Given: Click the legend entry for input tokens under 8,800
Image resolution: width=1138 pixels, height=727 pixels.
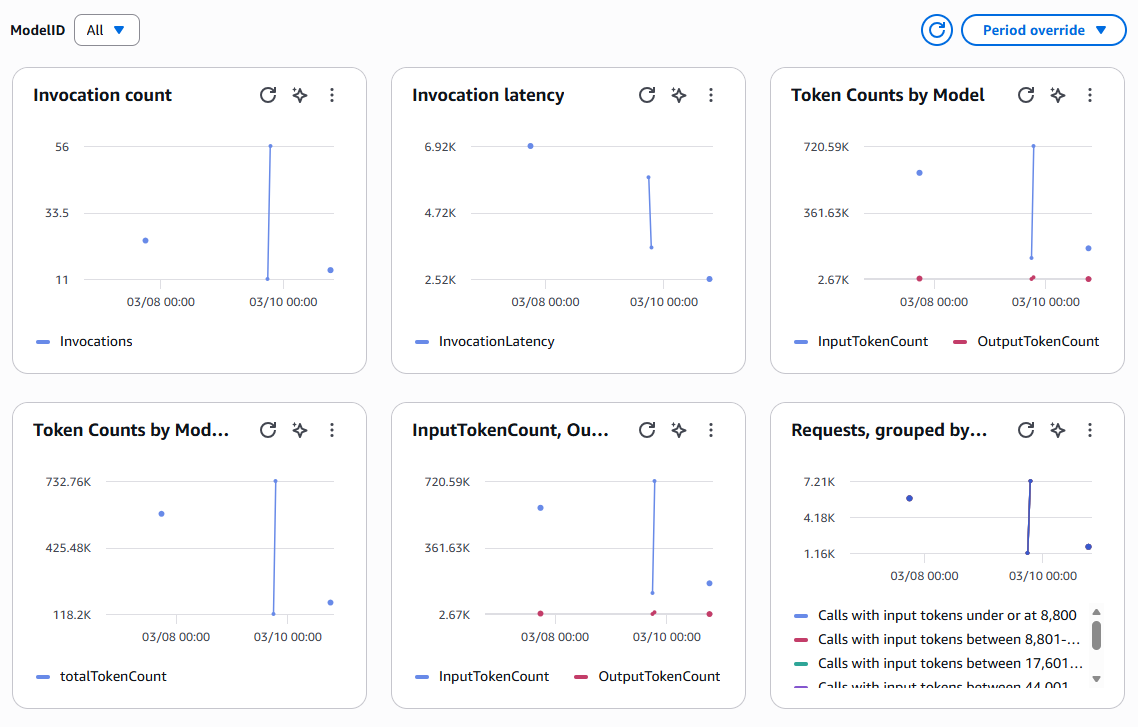Looking at the screenshot, I should point(947,615).
